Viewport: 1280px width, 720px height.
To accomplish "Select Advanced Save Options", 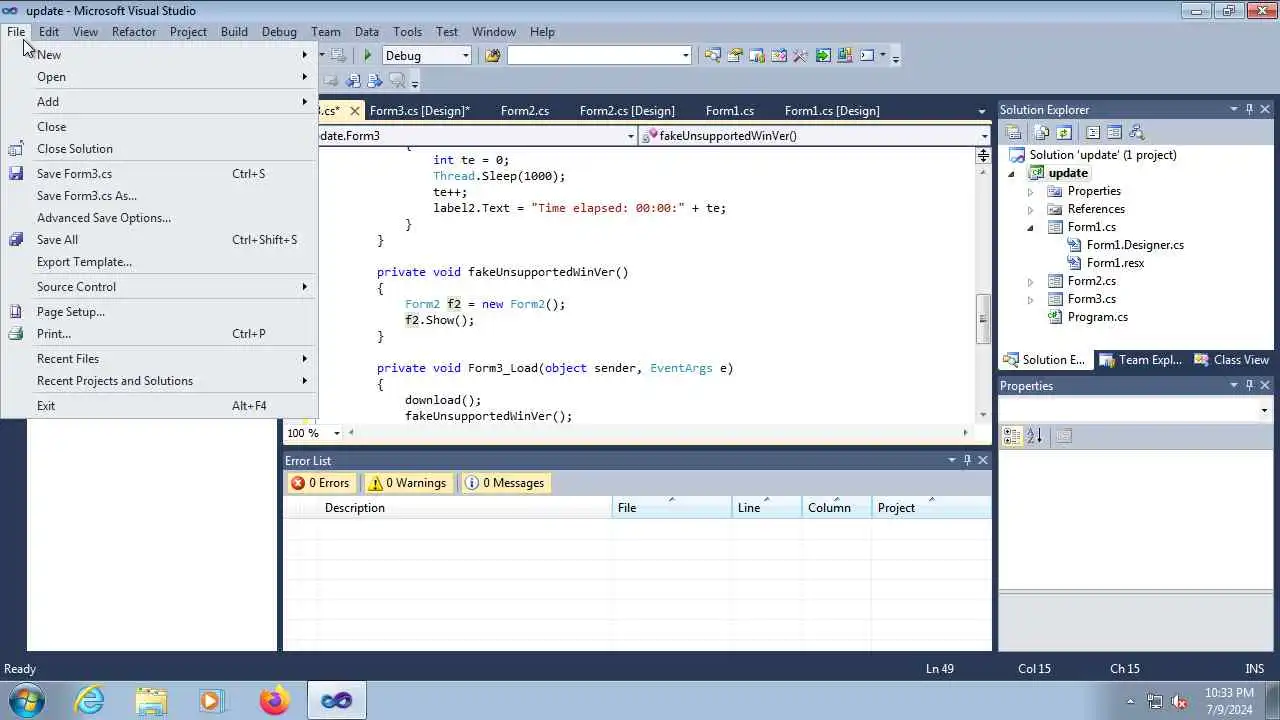I will coord(160,218).
